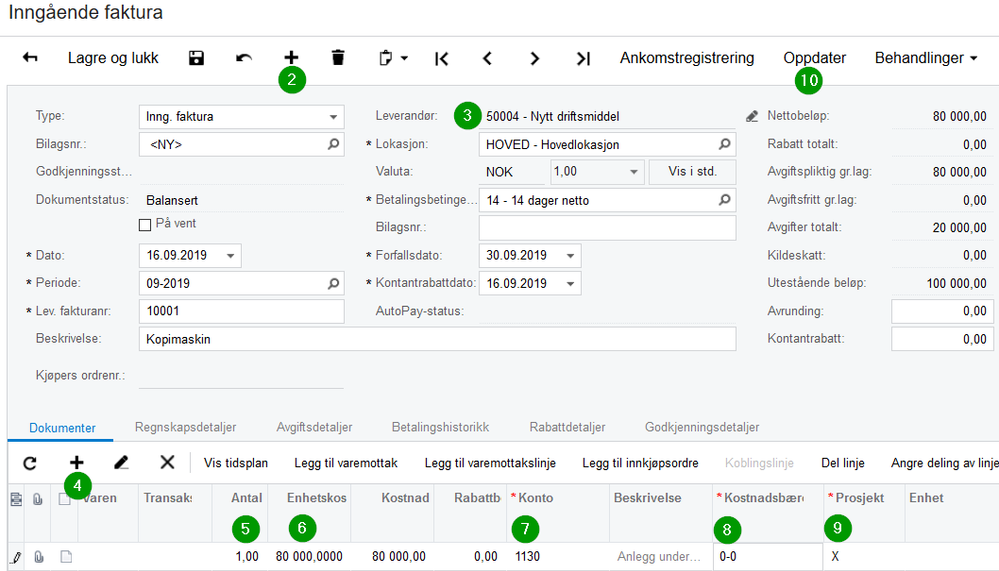Delete the selected line with the X icon
Image resolution: width=999 pixels, height=571 pixels.
pos(167,463)
